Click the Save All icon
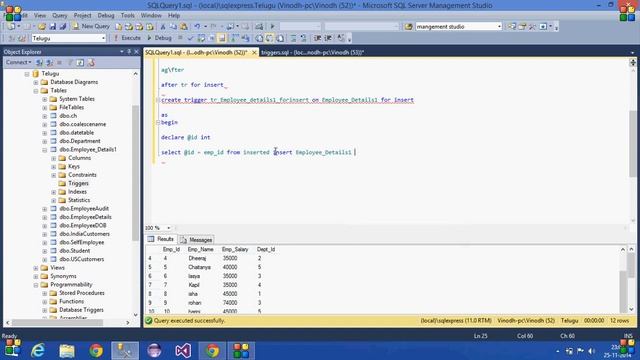This screenshot has width=640, height=360. (63, 27)
